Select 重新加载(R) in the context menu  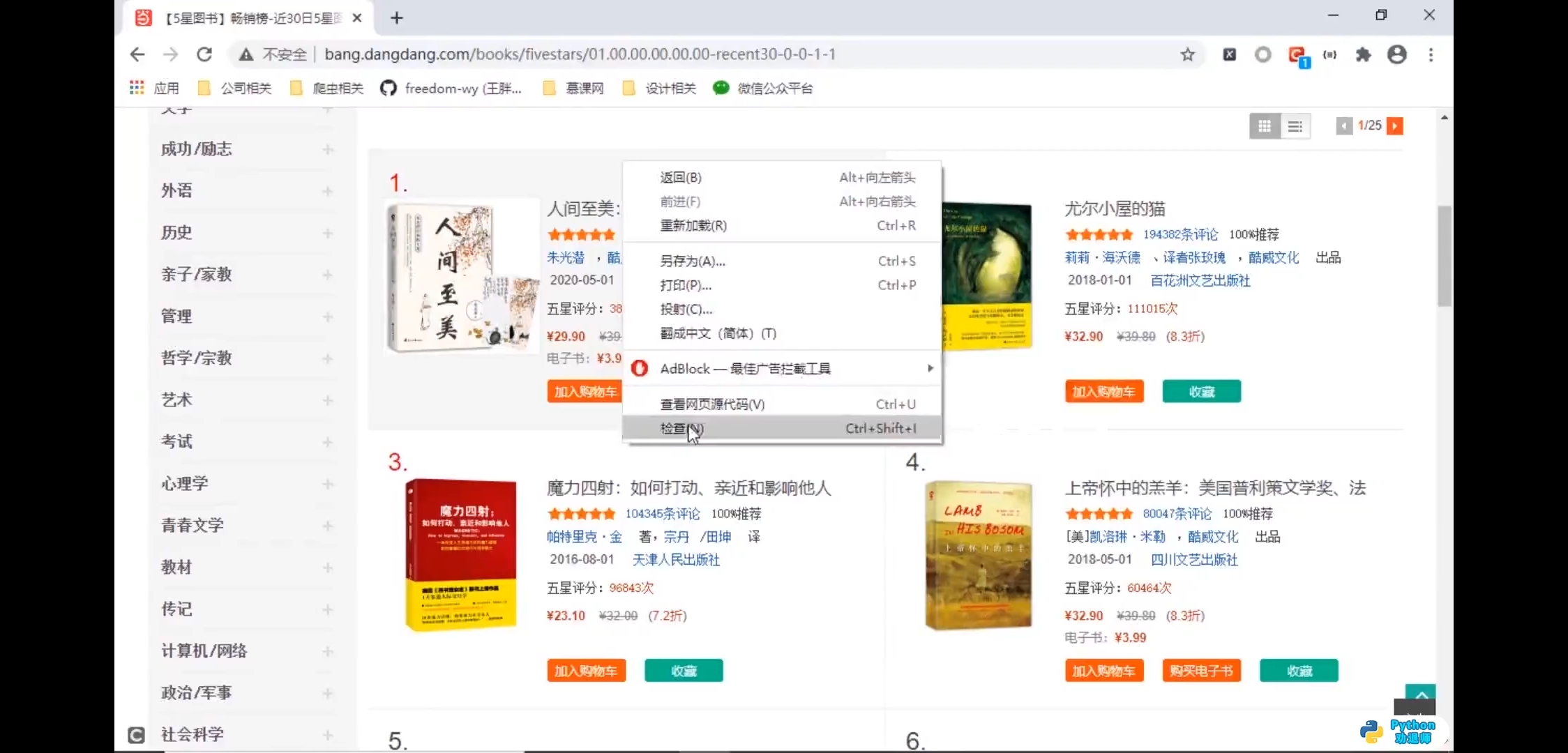point(782,225)
